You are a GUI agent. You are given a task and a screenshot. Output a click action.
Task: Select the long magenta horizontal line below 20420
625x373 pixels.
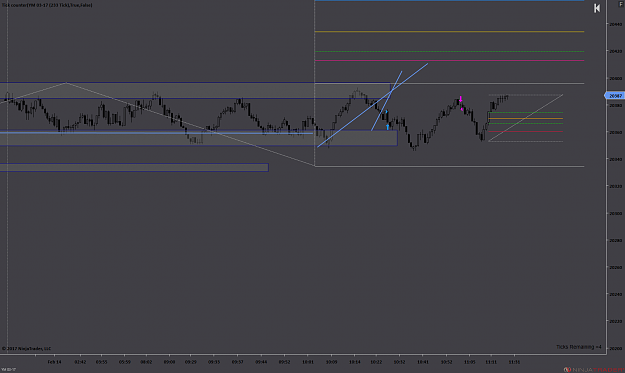tap(449, 61)
